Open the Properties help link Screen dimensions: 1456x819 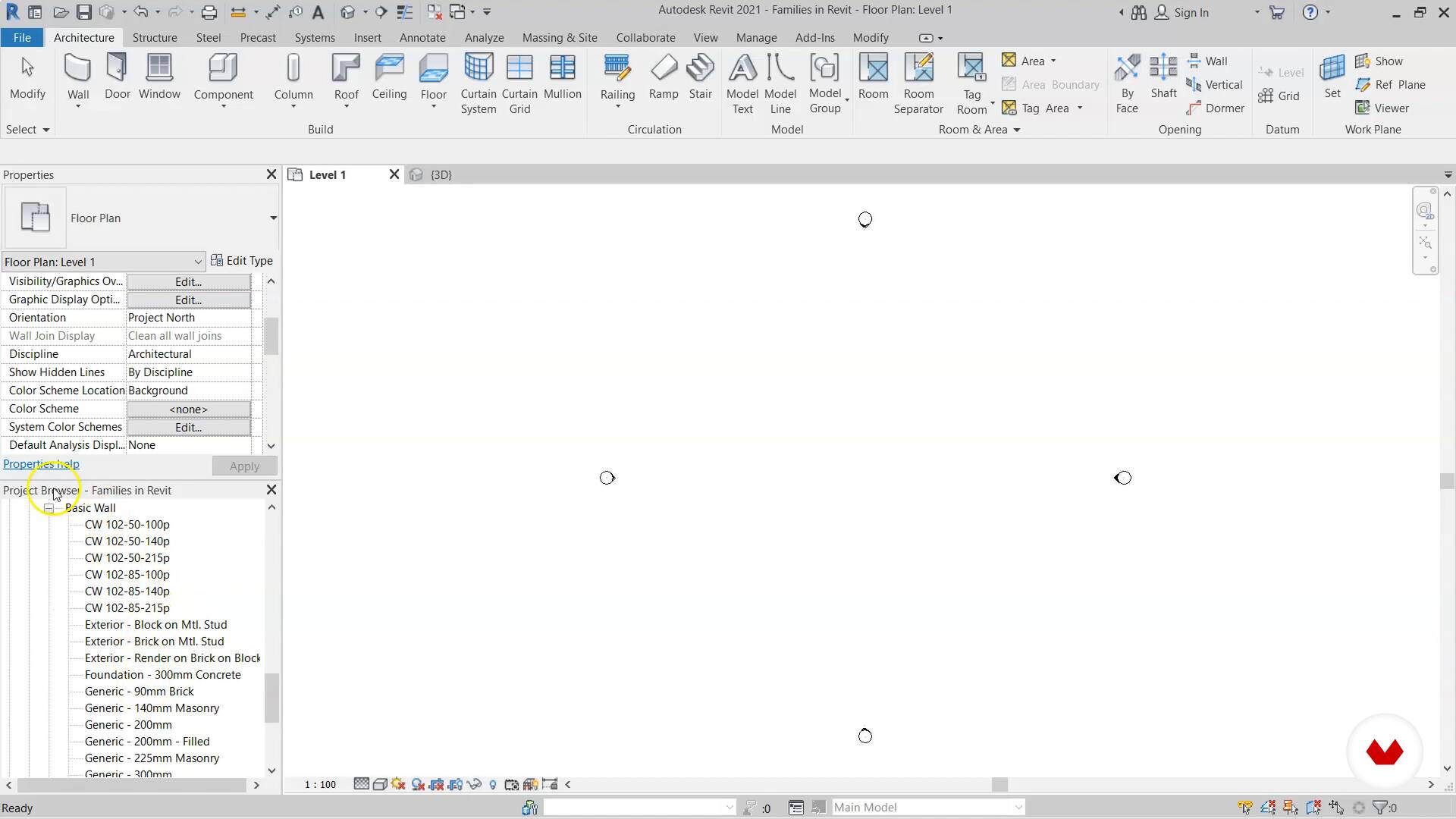[x=41, y=464]
